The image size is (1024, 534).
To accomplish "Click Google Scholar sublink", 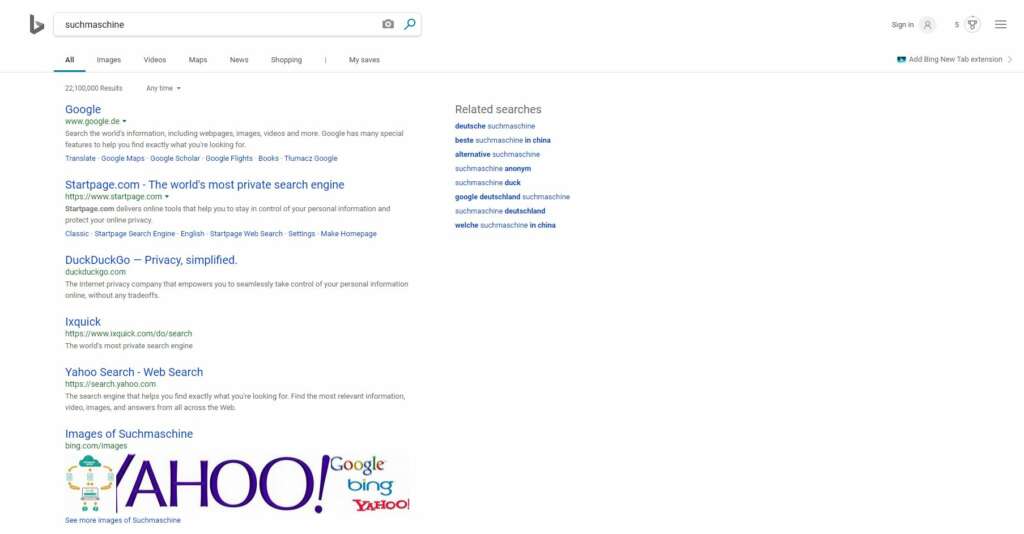I will click(x=175, y=158).
